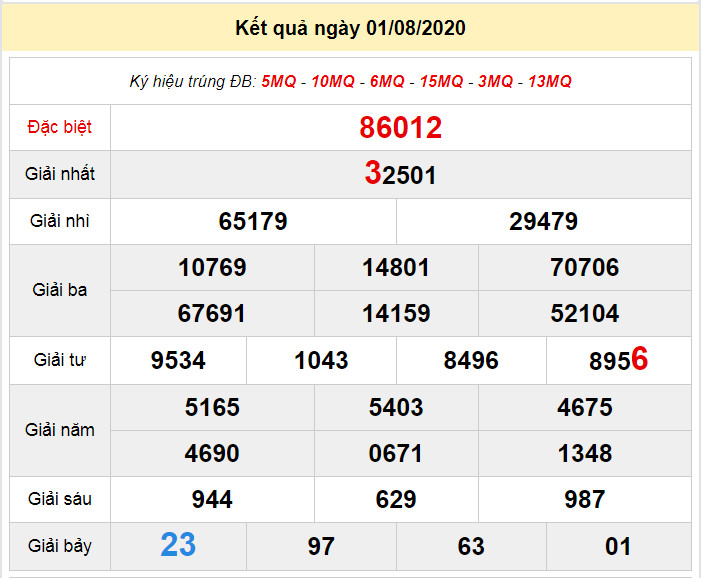This screenshot has height=578, width=701.
Task: Select fifth prize number 4690
Action: pyautogui.click(x=212, y=453)
